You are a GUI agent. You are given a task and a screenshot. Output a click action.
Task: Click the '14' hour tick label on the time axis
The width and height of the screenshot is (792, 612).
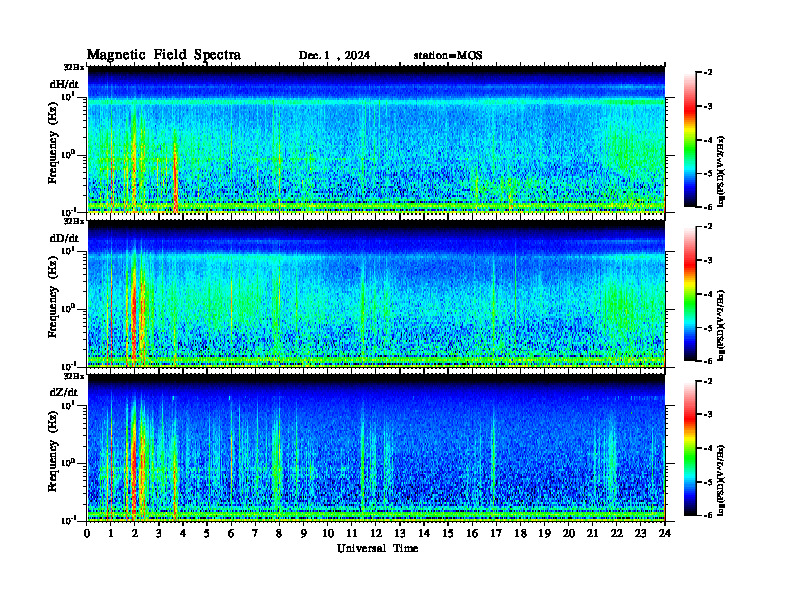coord(424,534)
